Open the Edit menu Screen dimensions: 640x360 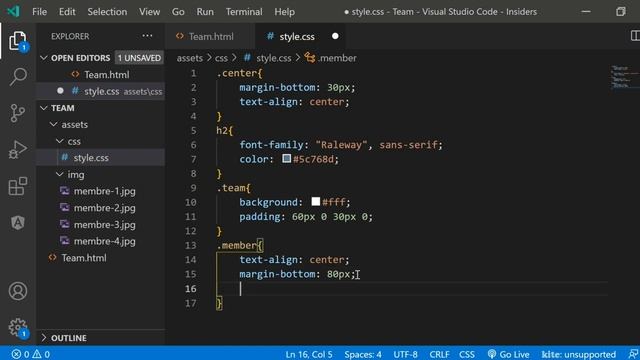[67, 12]
